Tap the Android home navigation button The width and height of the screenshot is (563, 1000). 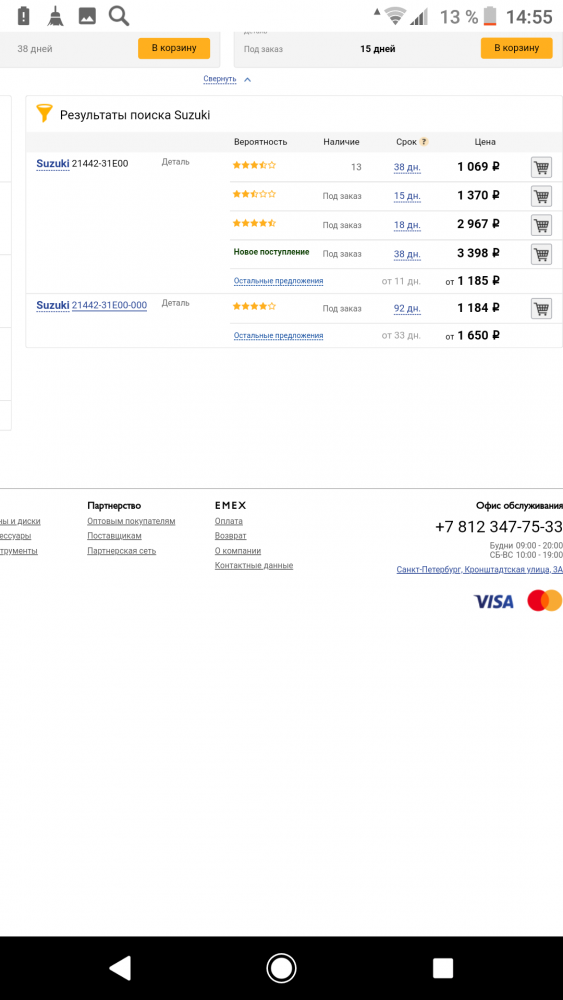[281, 968]
